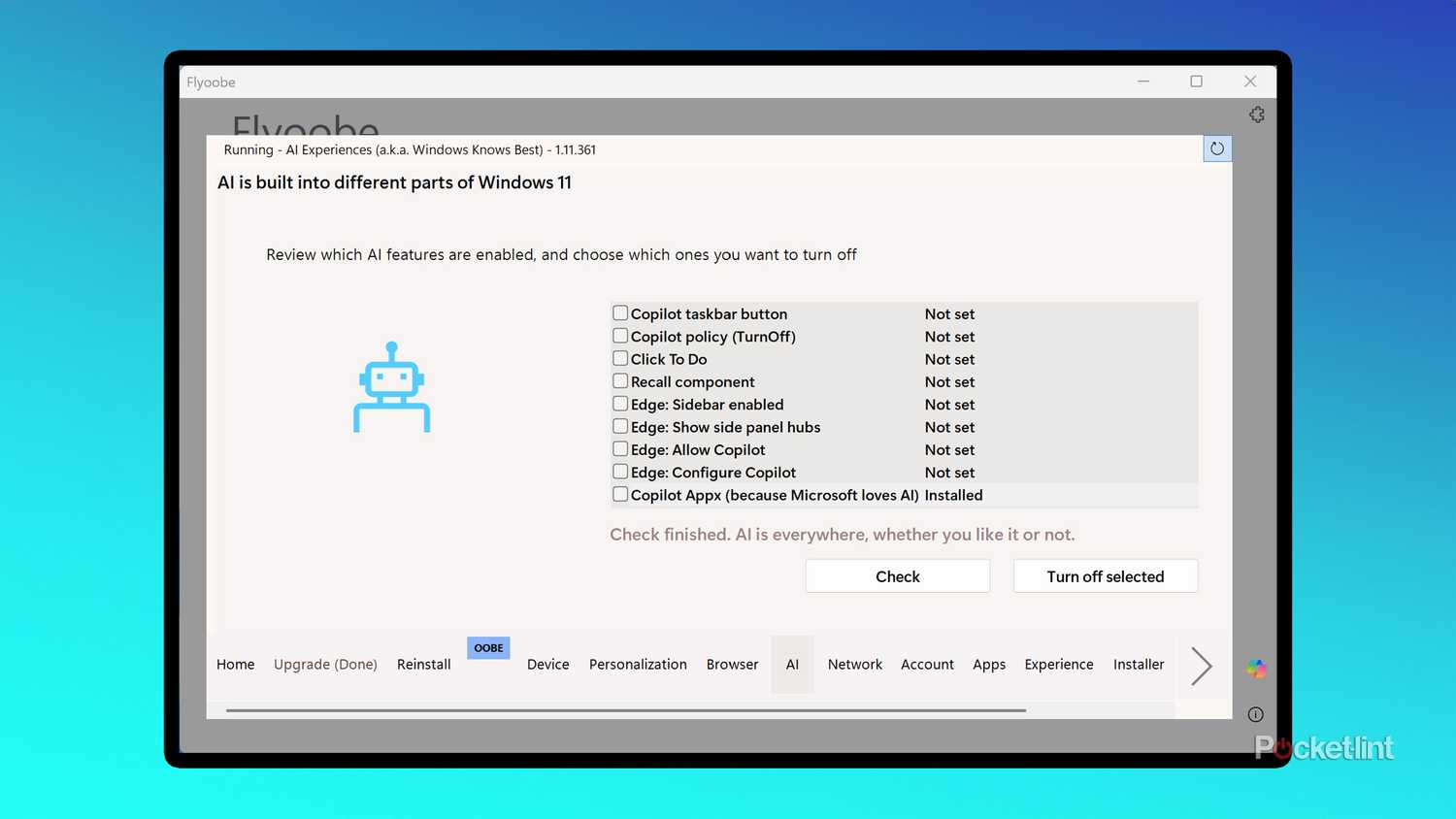Click the Check button
The image size is (1456, 819).
coord(898,576)
